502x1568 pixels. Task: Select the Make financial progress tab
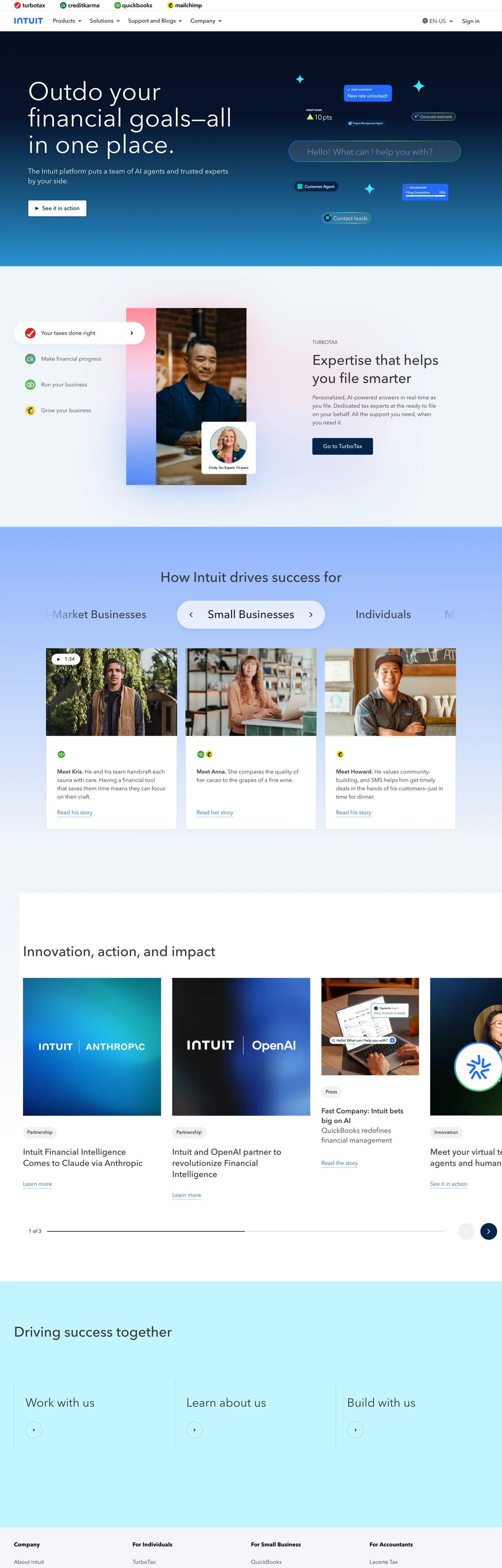click(x=63, y=359)
